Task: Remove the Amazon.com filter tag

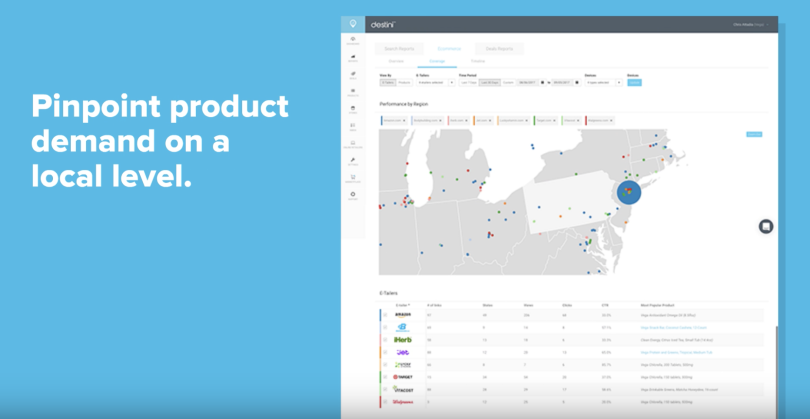Action: coord(406,120)
